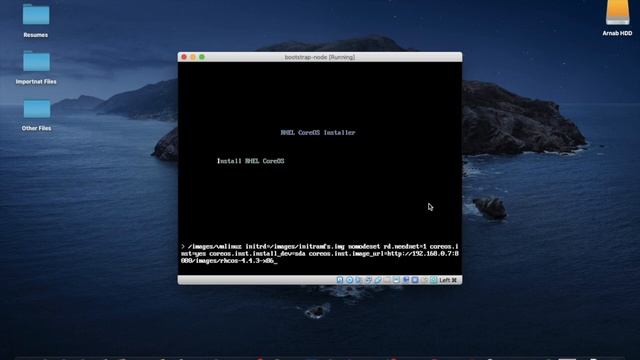This screenshot has height=360, width=640.
Task: Click the keyboard capture indicator icon
Action: pos(433,280)
